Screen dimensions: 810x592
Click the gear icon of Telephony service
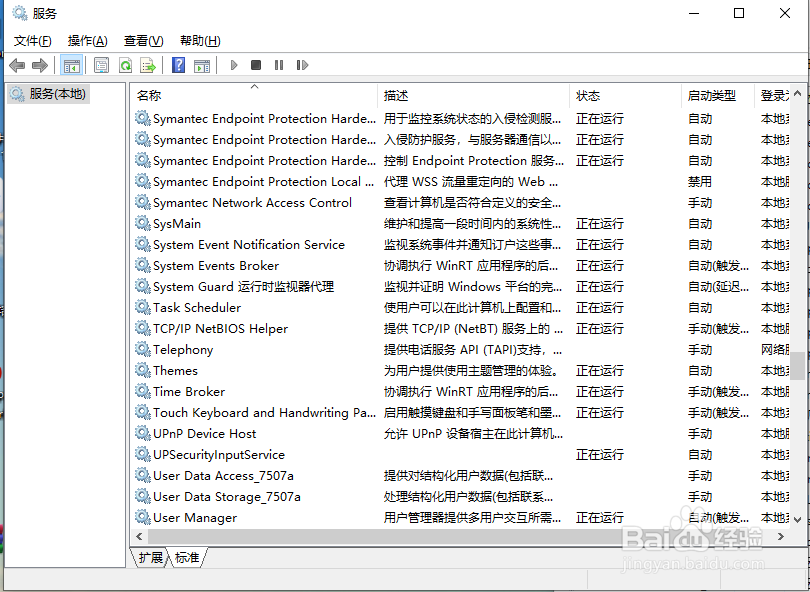point(143,349)
